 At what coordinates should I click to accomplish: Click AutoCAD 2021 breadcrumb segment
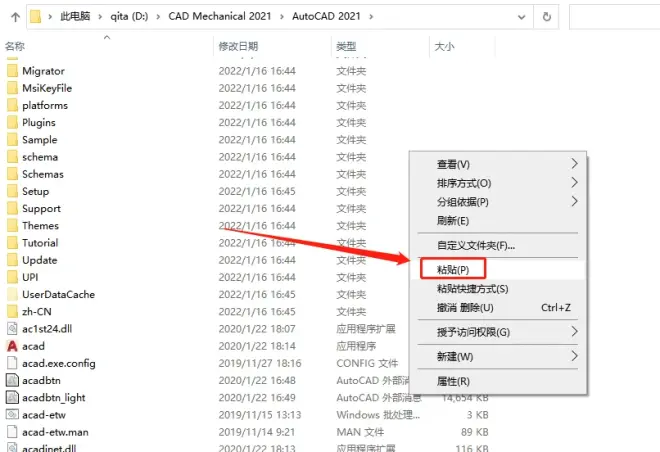pyautogui.click(x=326, y=16)
